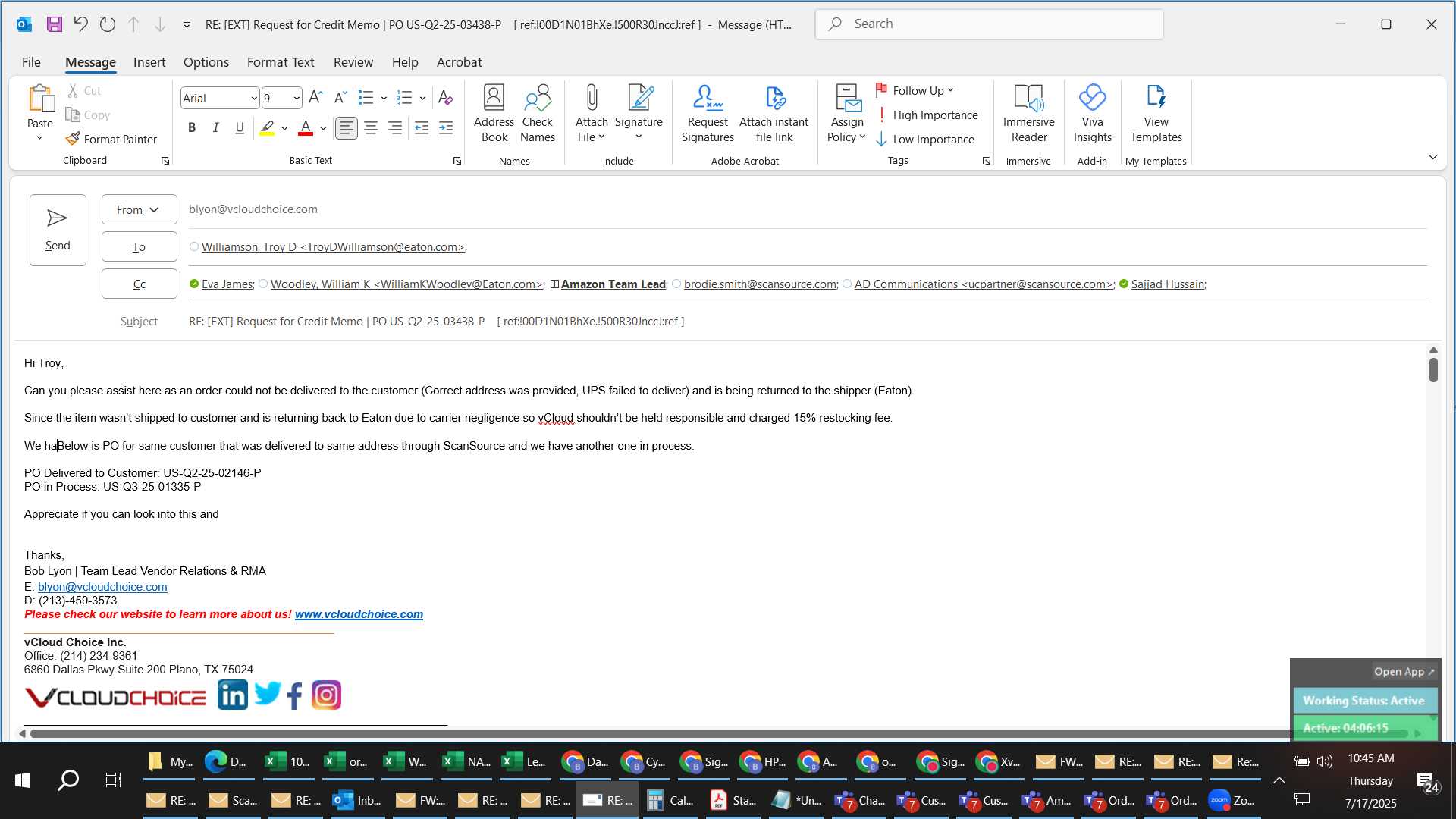Clear all formatting icon
The width and height of the screenshot is (1456, 819).
point(445,97)
